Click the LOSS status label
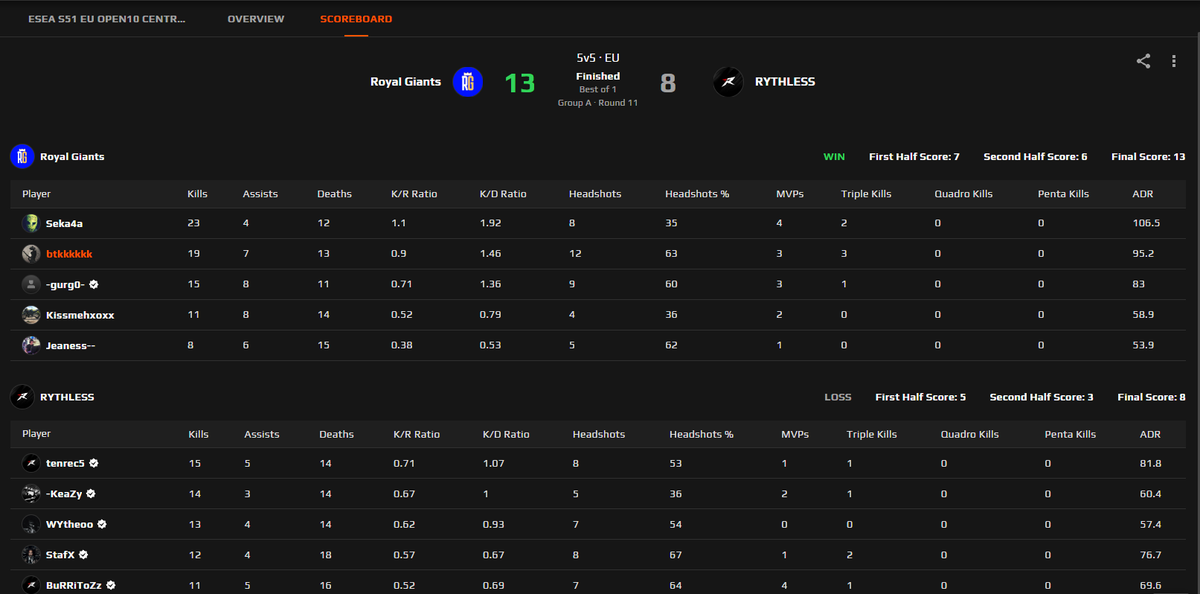Screen dimensions: 1200x594 point(838,397)
